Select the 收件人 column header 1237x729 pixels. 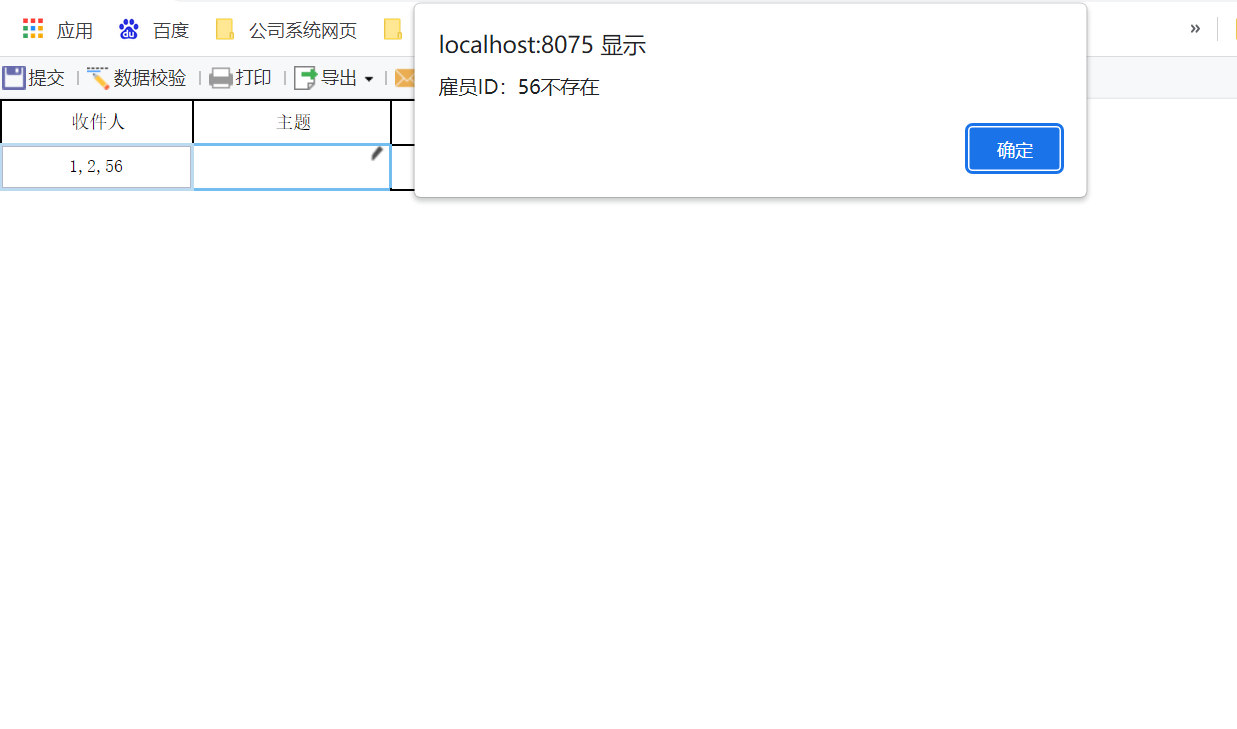tap(97, 122)
